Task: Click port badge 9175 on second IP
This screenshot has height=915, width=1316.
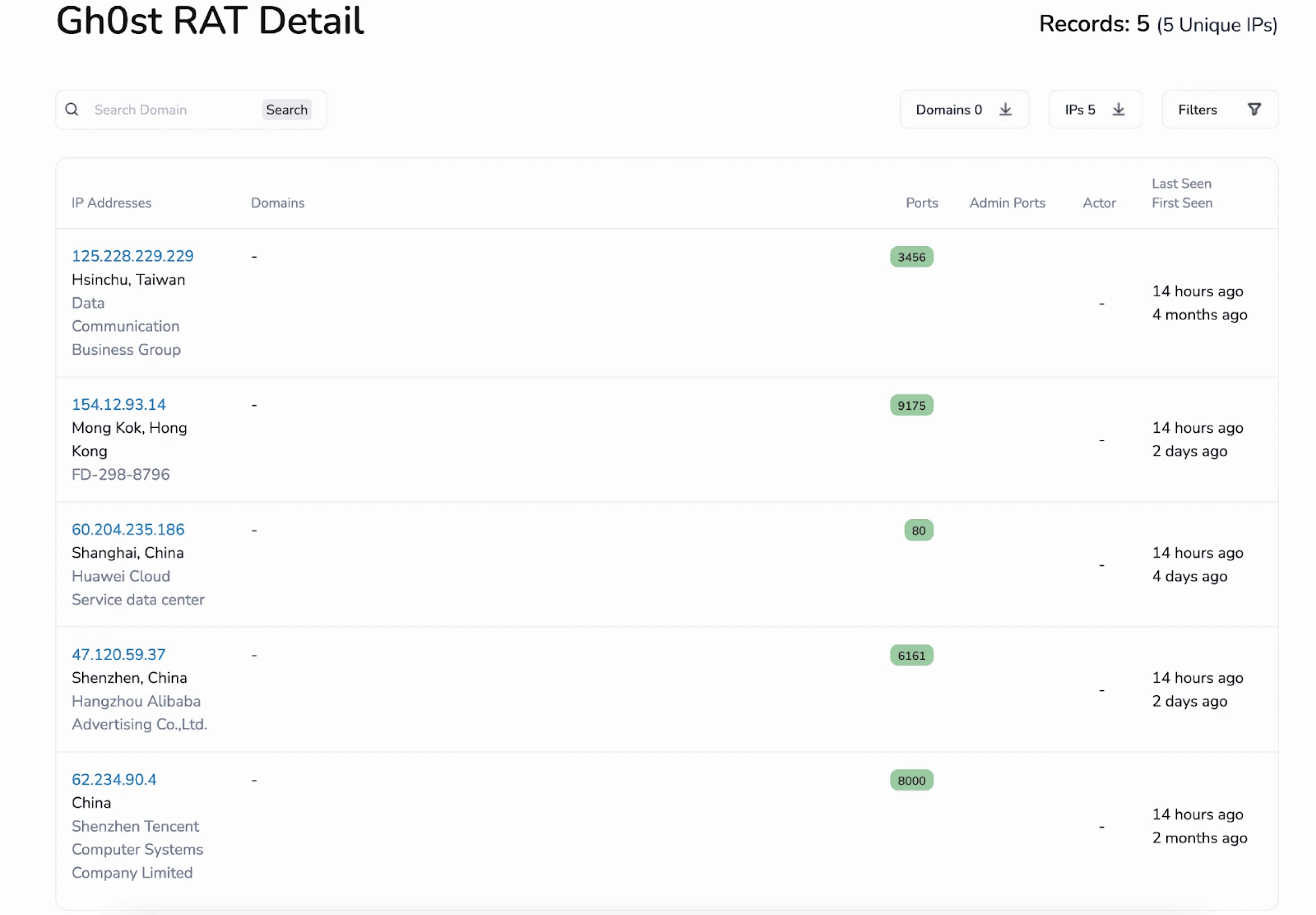Action: pyautogui.click(x=912, y=405)
